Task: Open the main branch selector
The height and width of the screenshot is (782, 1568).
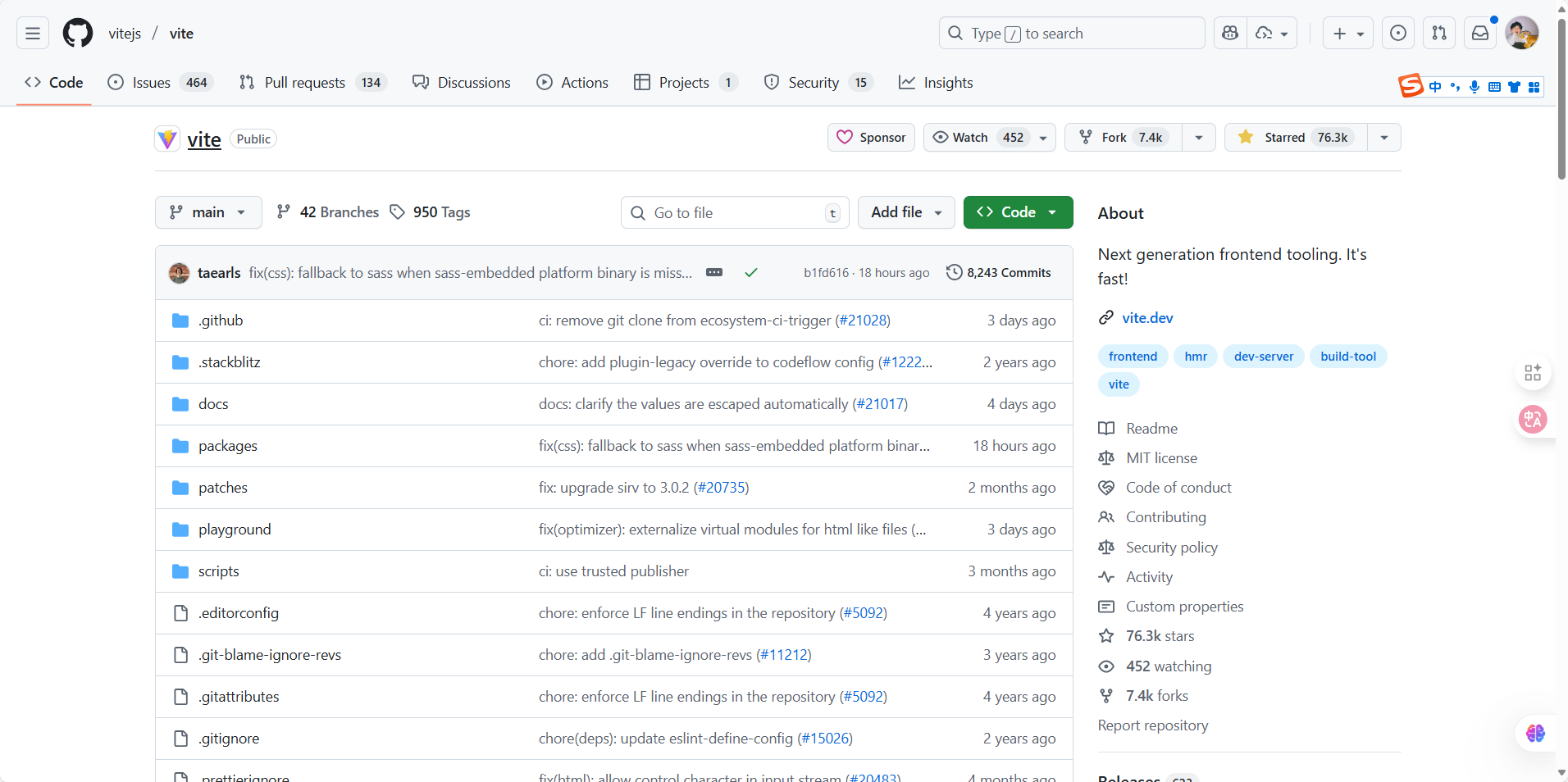Action: pyautogui.click(x=208, y=212)
